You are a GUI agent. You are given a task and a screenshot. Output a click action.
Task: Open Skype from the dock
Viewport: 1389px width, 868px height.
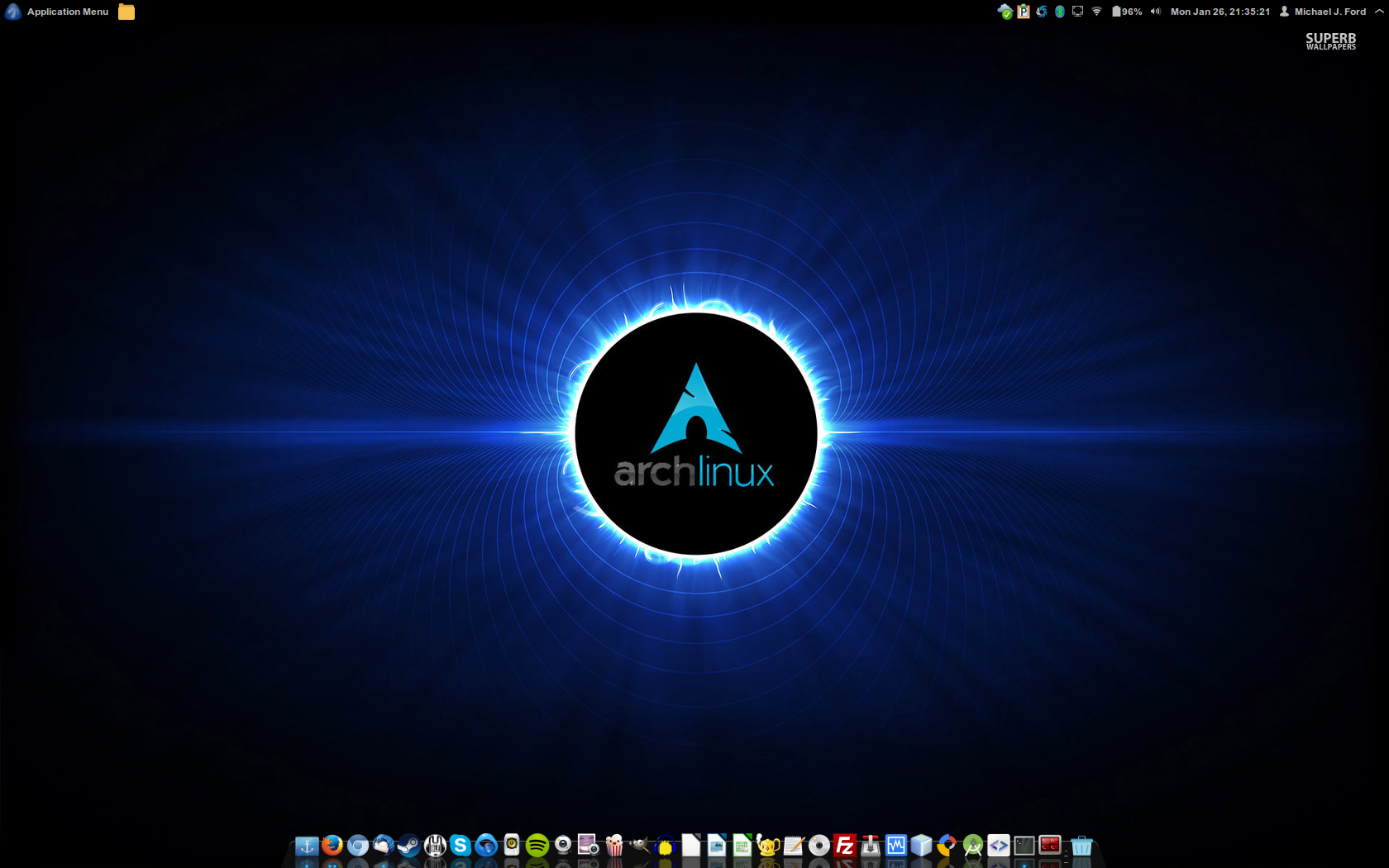(461, 846)
